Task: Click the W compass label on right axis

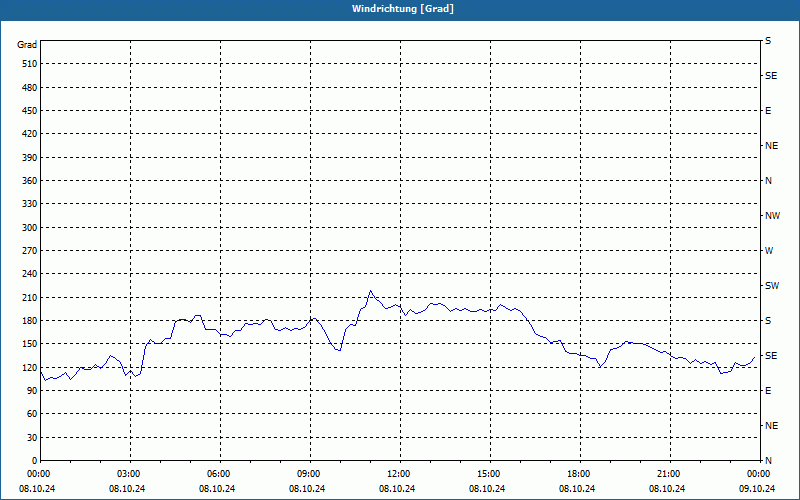Action: 769,251
